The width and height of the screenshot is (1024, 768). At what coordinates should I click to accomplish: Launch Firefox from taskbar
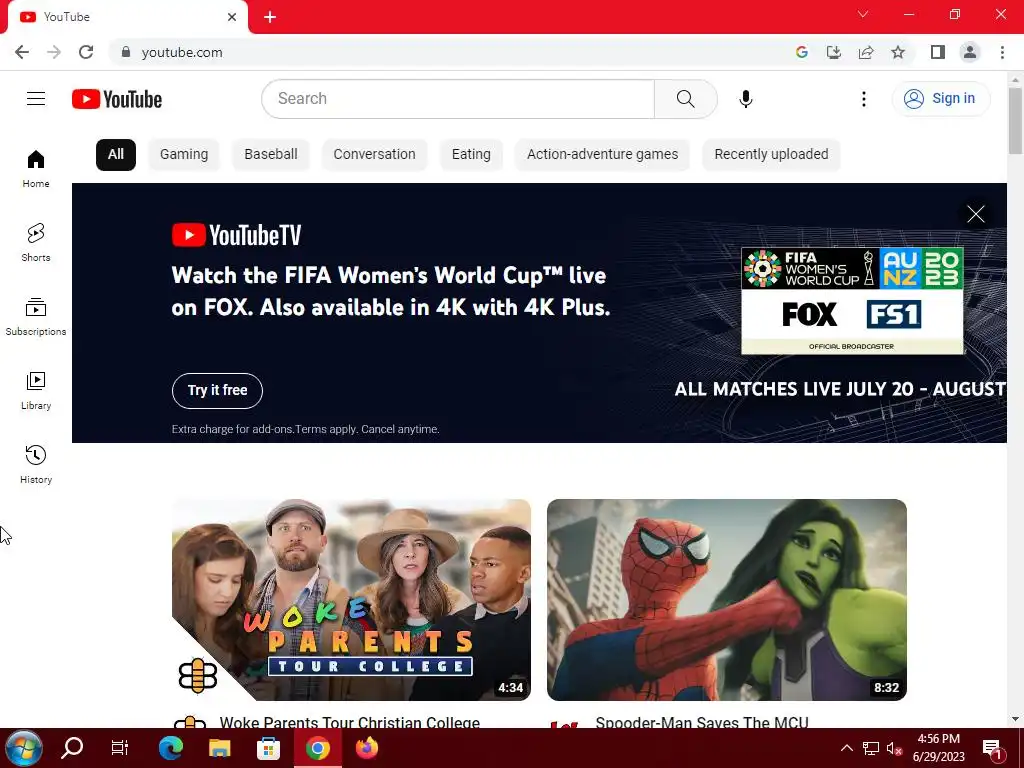point(366,748)
